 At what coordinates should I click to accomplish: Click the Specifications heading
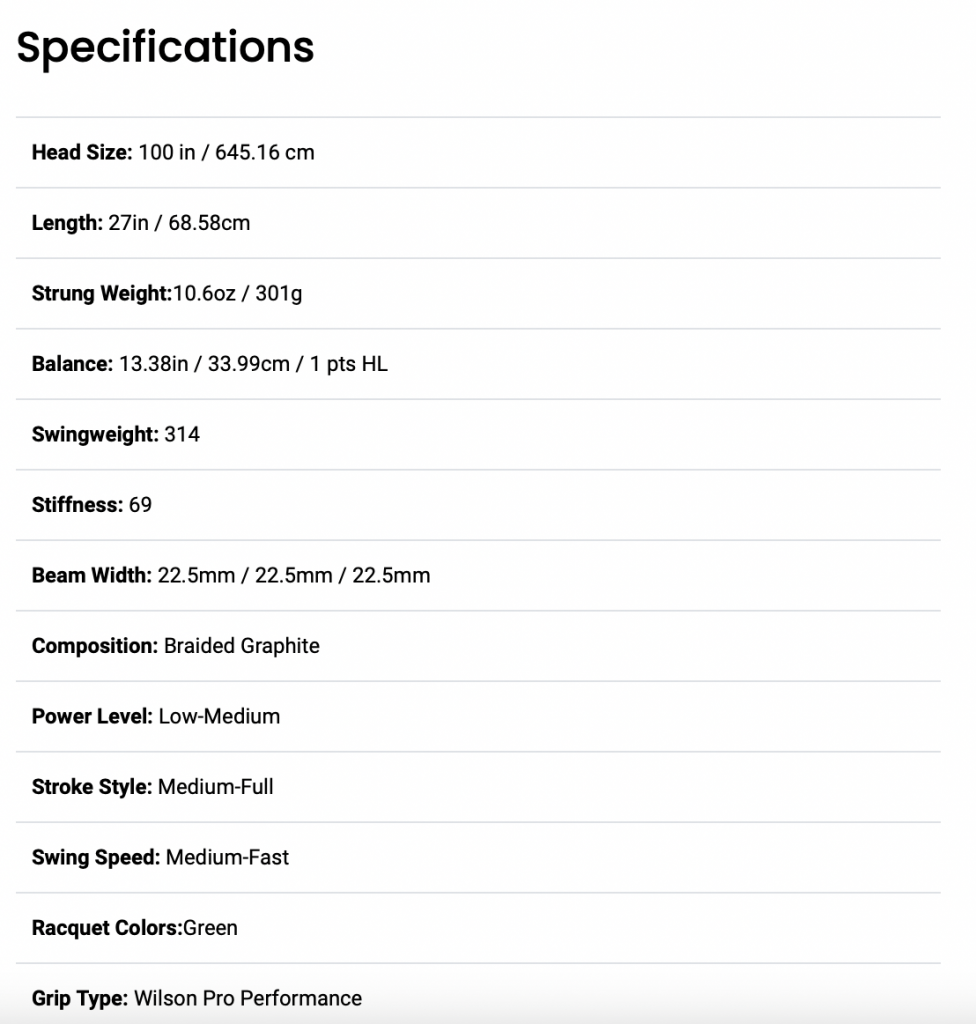pyautogui.click(x=165, y=48)
